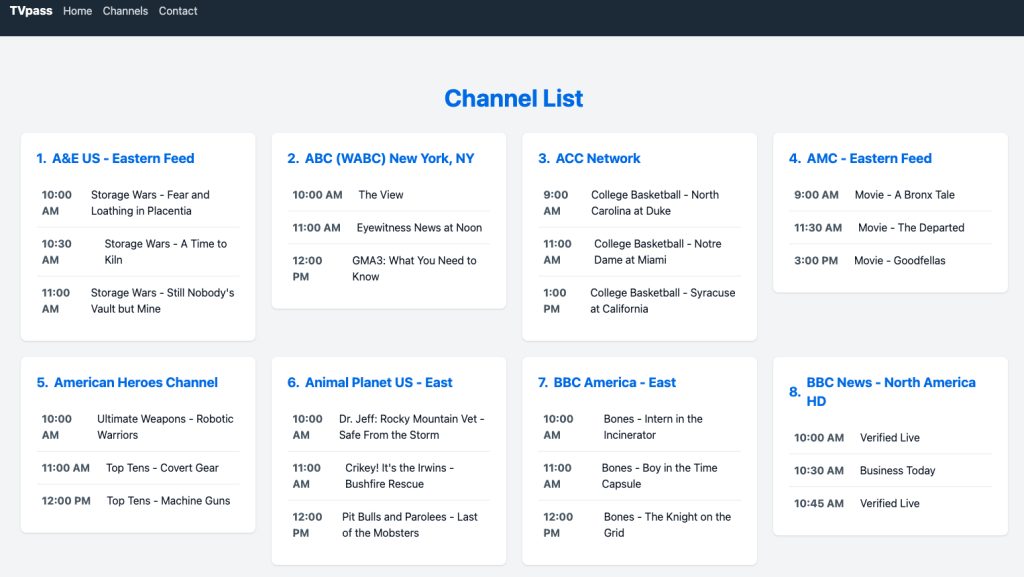Open the Animal Planet US - East channel
Image resolution: width=1024 pixels, height=577 pixels.
(380, 382)
